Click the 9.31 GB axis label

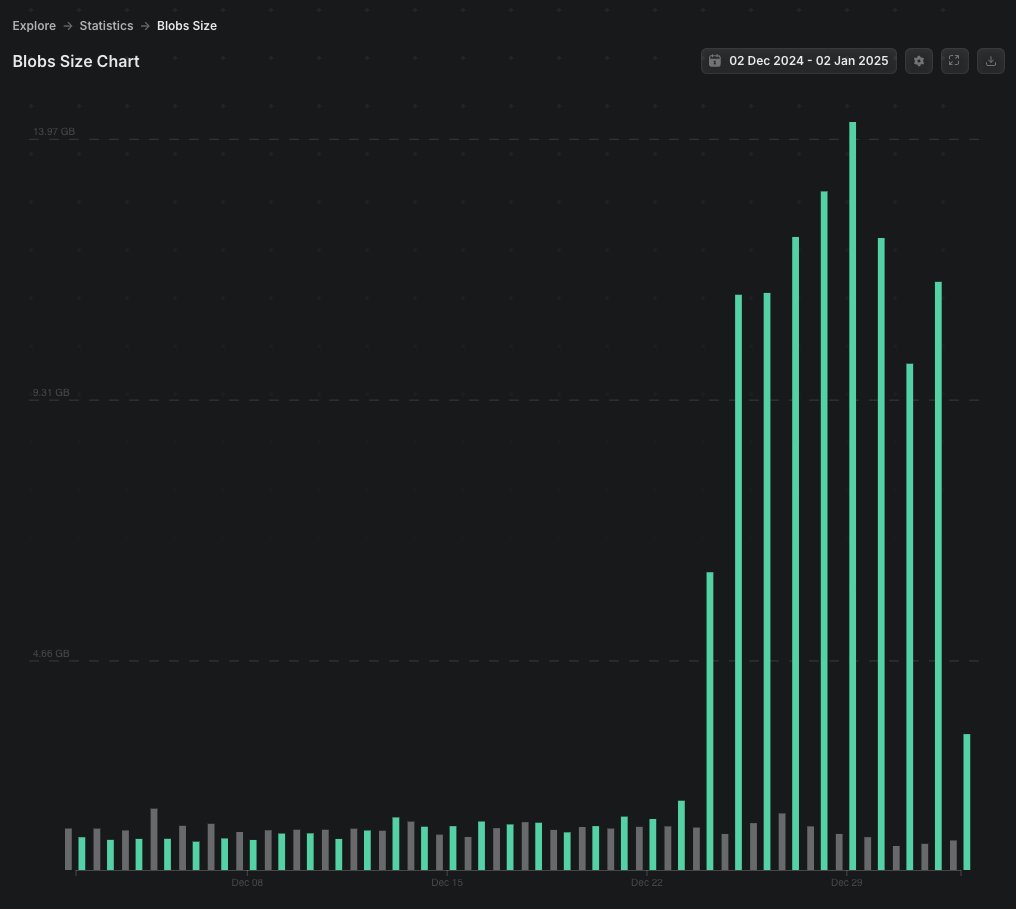point(51,393)
